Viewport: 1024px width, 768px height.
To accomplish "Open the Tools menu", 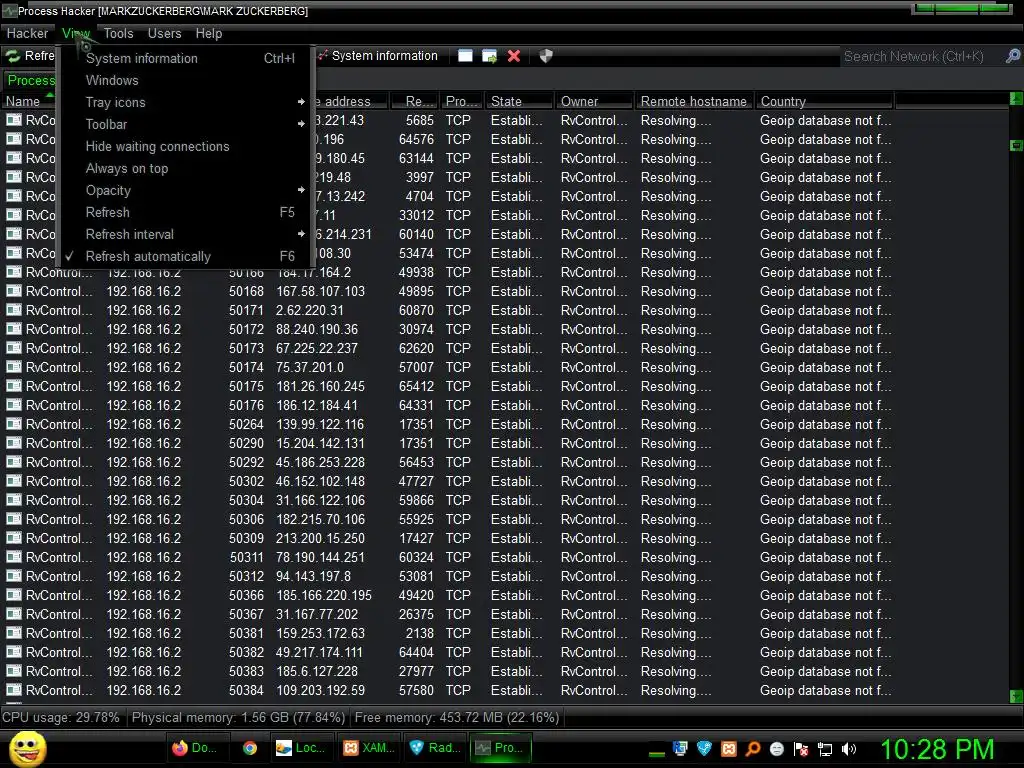I will [x=118, y=33].
